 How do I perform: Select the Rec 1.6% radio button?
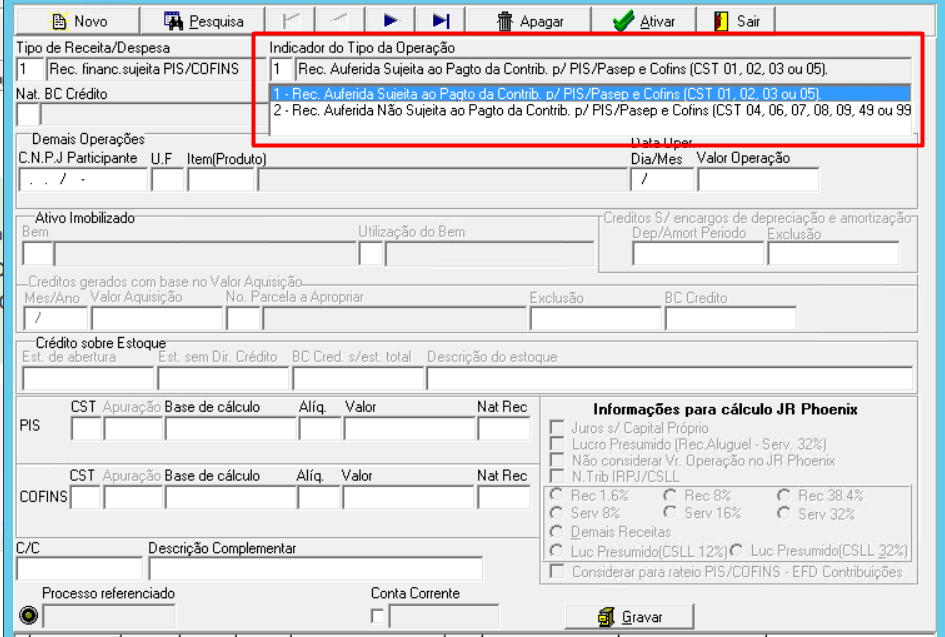click(x=557, y=495)
